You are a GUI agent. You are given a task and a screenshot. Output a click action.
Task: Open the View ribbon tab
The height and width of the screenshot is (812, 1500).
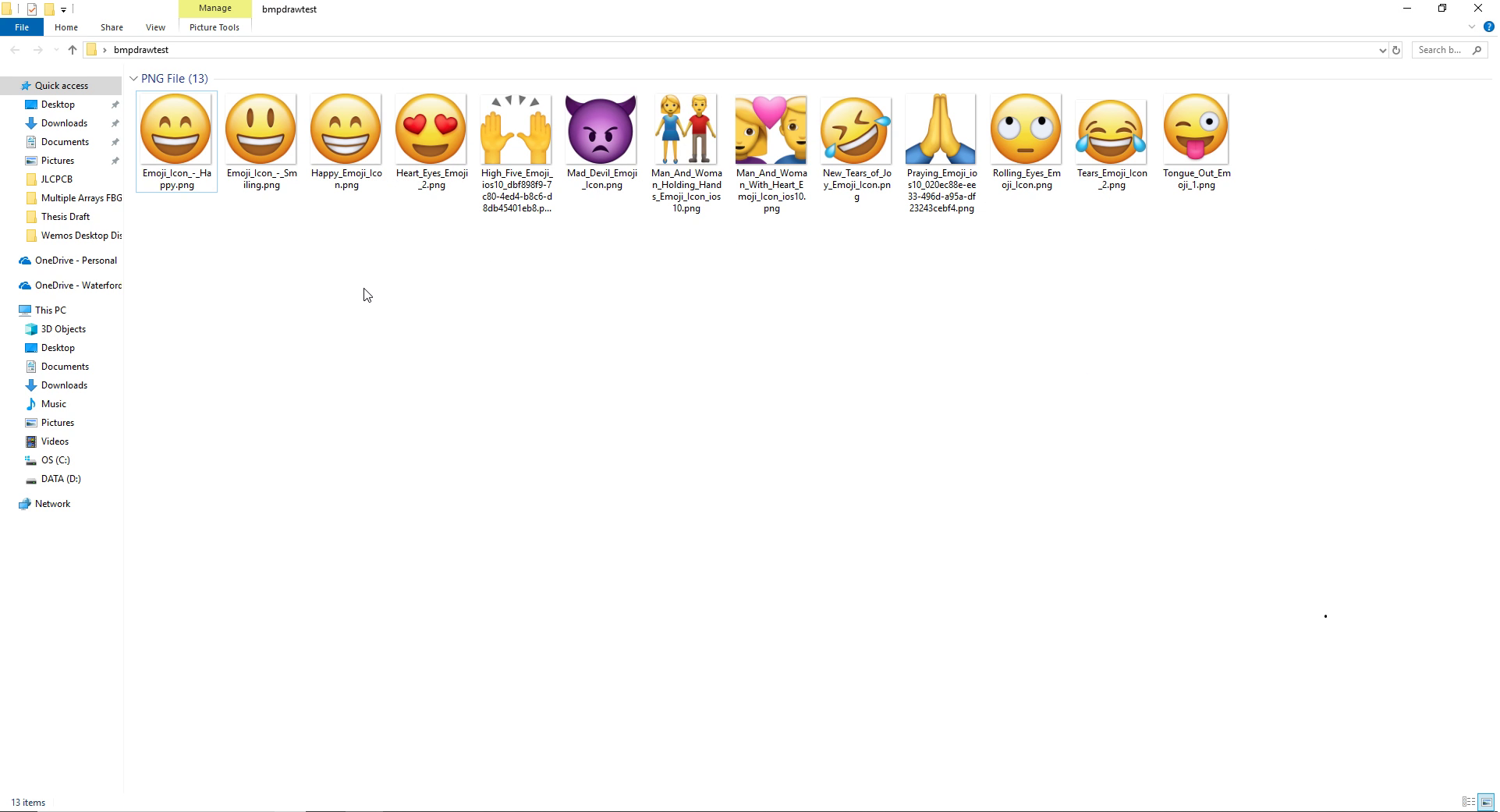tap(155, 27)
